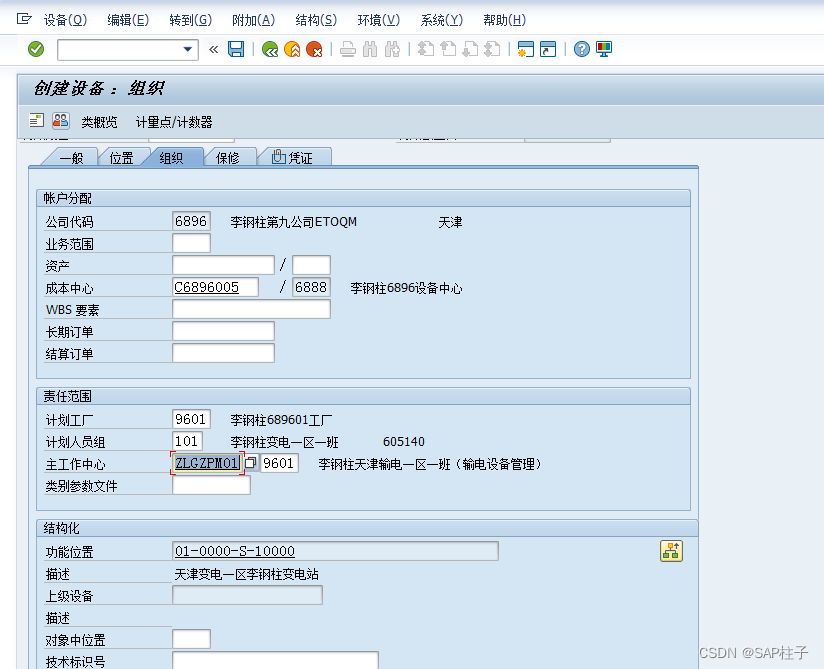Click the green Enter checkmark icon
824x669 pixels.
click(36, 49)
